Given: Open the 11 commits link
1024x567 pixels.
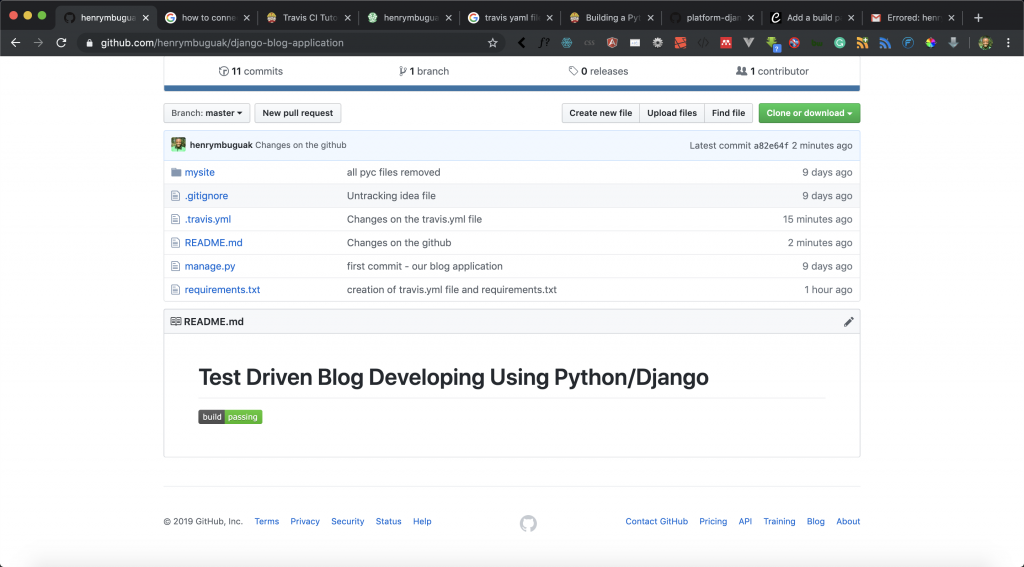Looking at the screenshot, I should 251,71.
